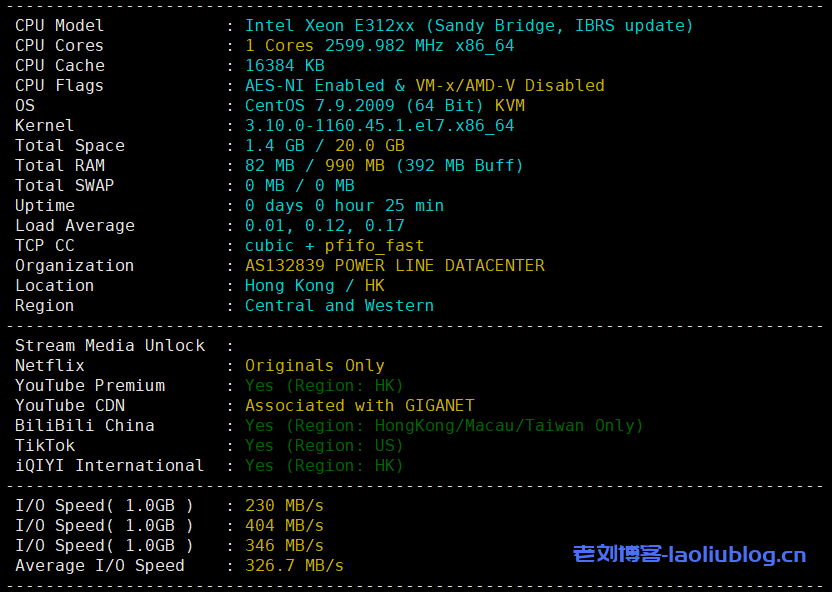Click the kernel version 3.10.0-1160.45.1.el7.x86_64

tap(379, 126)
